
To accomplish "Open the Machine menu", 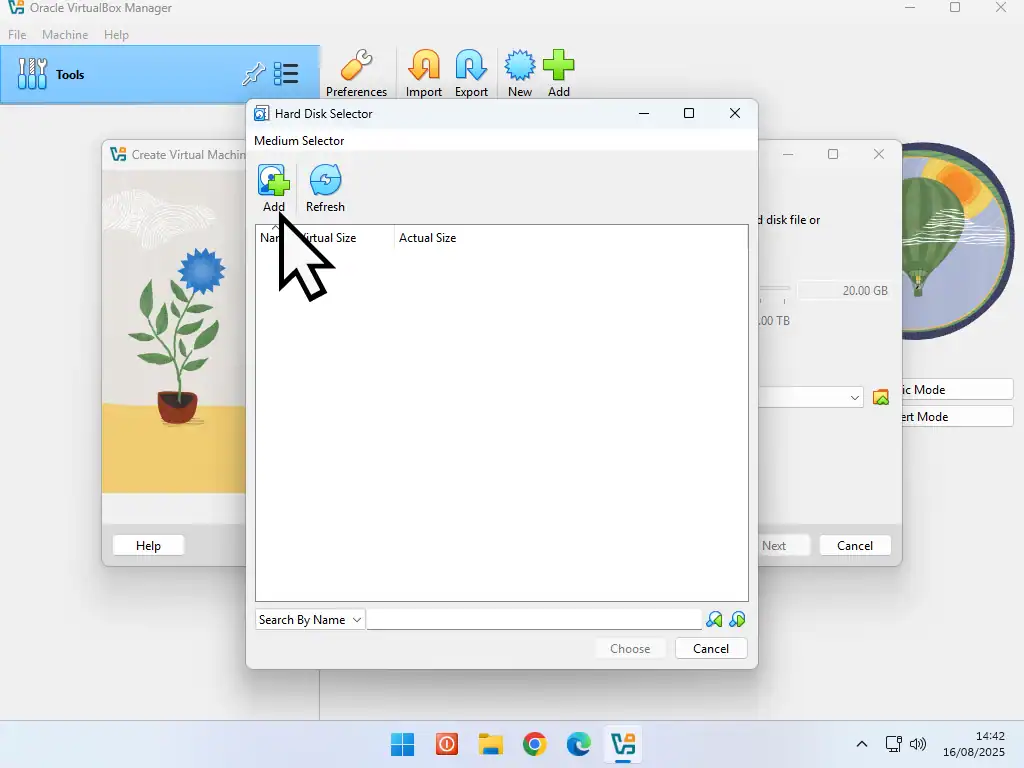I will (x=65, y=35).
